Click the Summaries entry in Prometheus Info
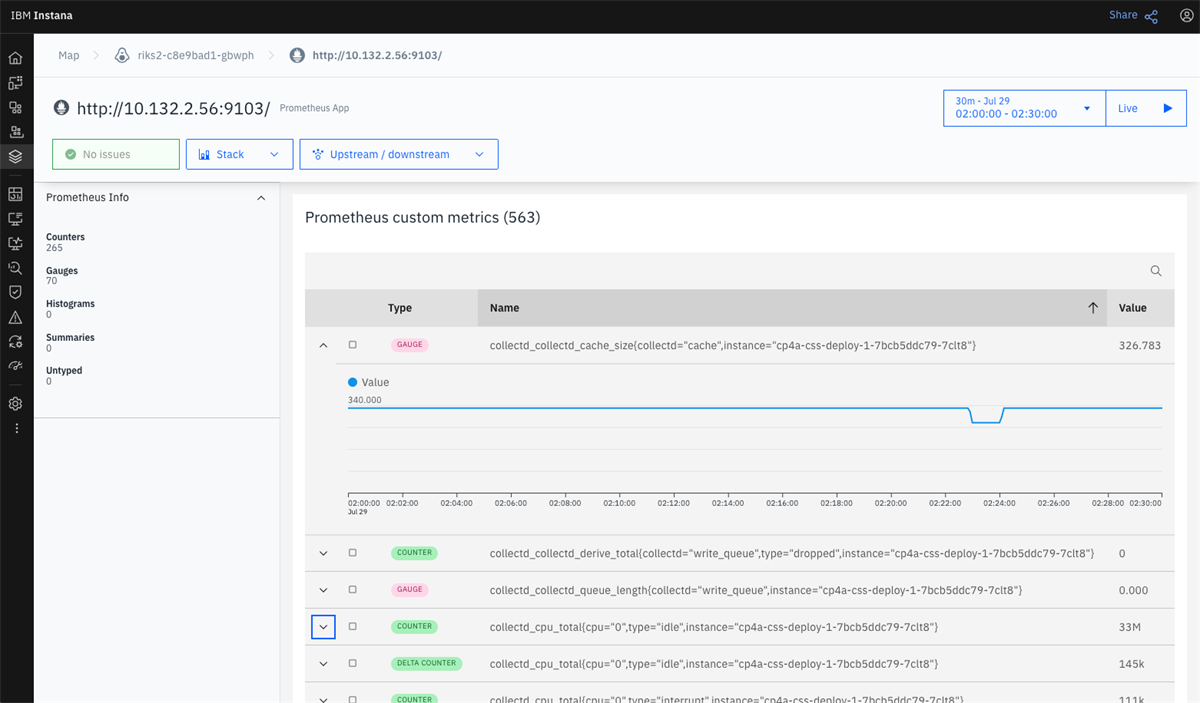The width and height of the screenshot is (1200, 703). tap(70, 343)
